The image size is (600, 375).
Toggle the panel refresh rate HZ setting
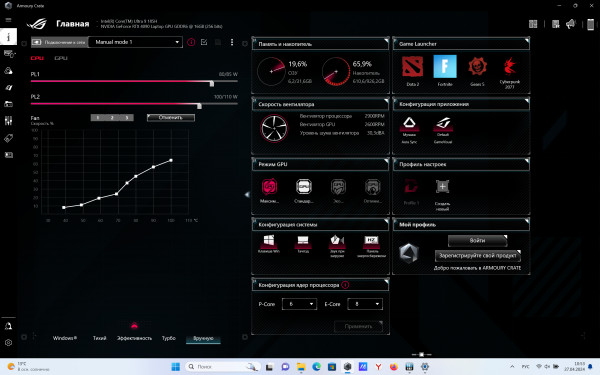coord(371,241)
